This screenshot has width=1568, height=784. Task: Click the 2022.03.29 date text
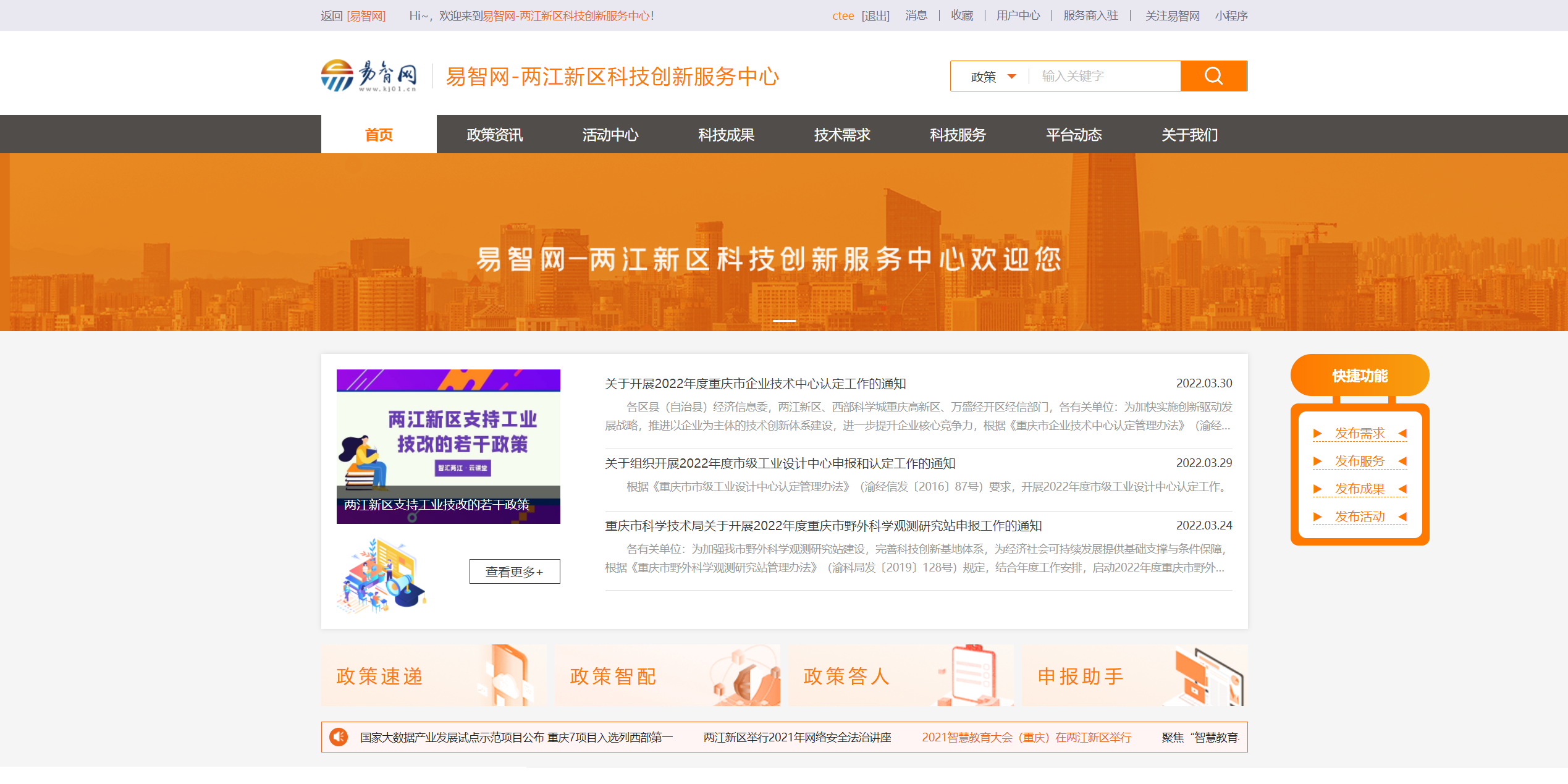pos(1203,463)
